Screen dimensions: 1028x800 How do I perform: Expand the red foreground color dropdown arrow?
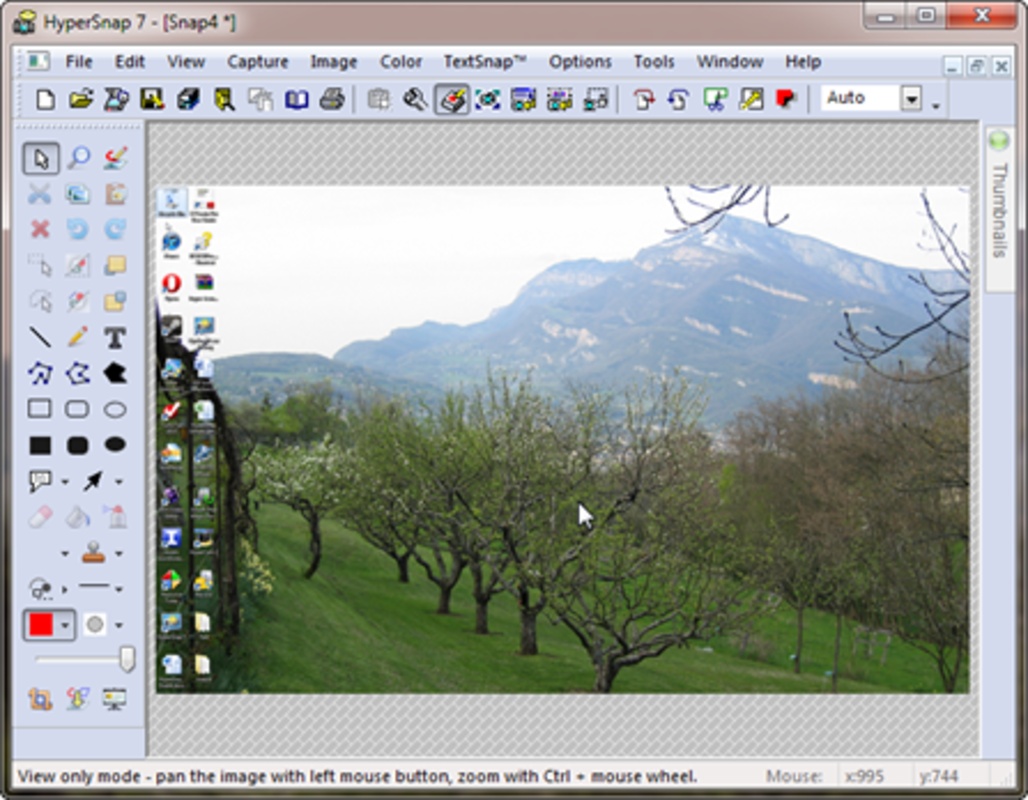click(x=66, y=625)
